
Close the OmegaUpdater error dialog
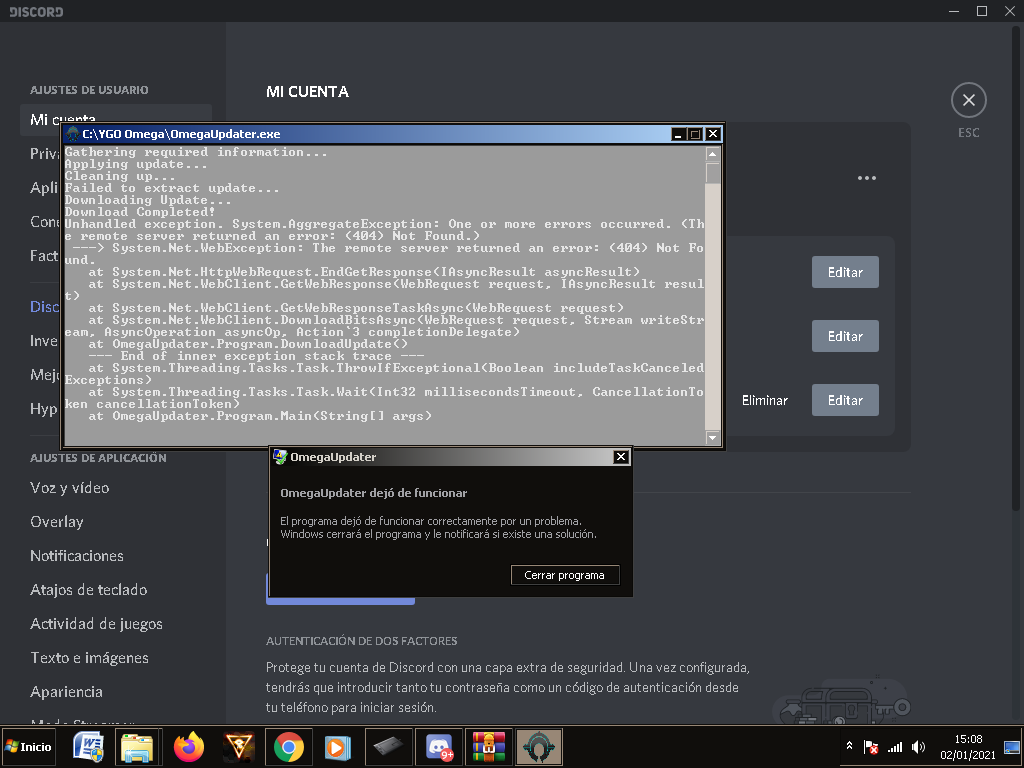pos(621,457)
